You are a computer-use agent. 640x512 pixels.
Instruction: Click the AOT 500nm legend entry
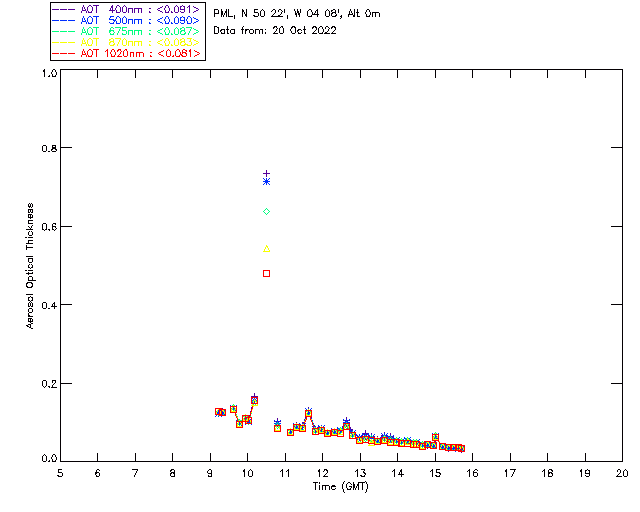tap(126, 20)
